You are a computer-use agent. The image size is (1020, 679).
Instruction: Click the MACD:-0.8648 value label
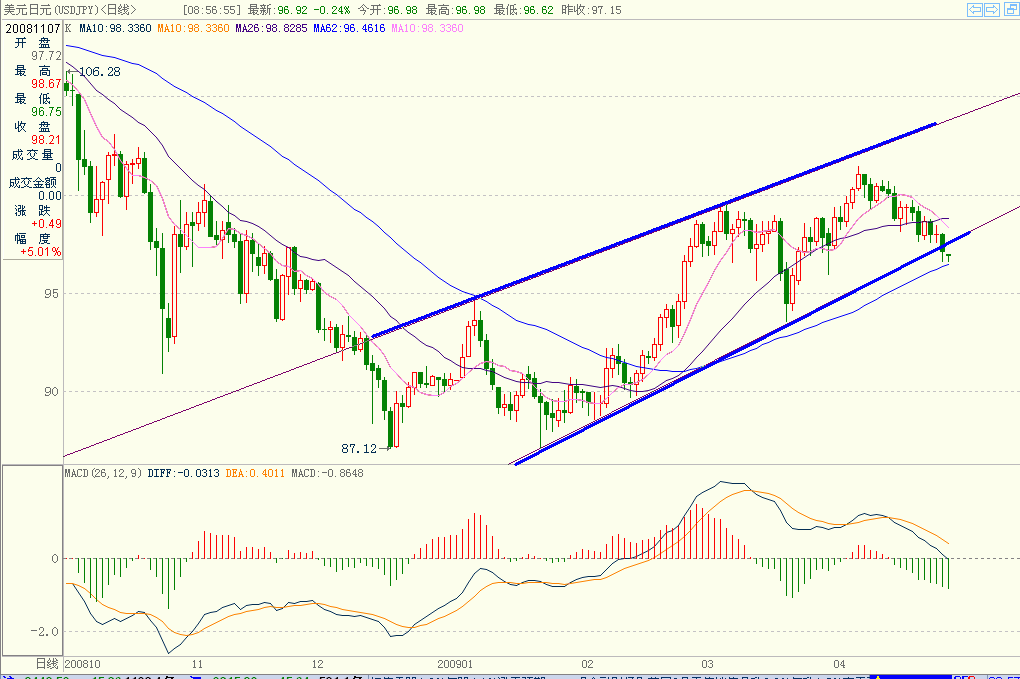[x=327, y=473]
